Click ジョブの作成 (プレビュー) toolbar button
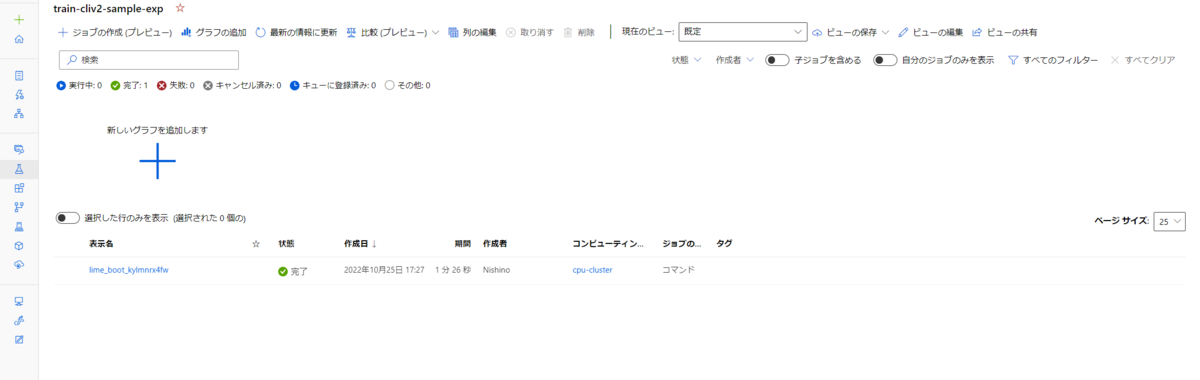This screenshot has width=1200, height=380. point(116,32)
